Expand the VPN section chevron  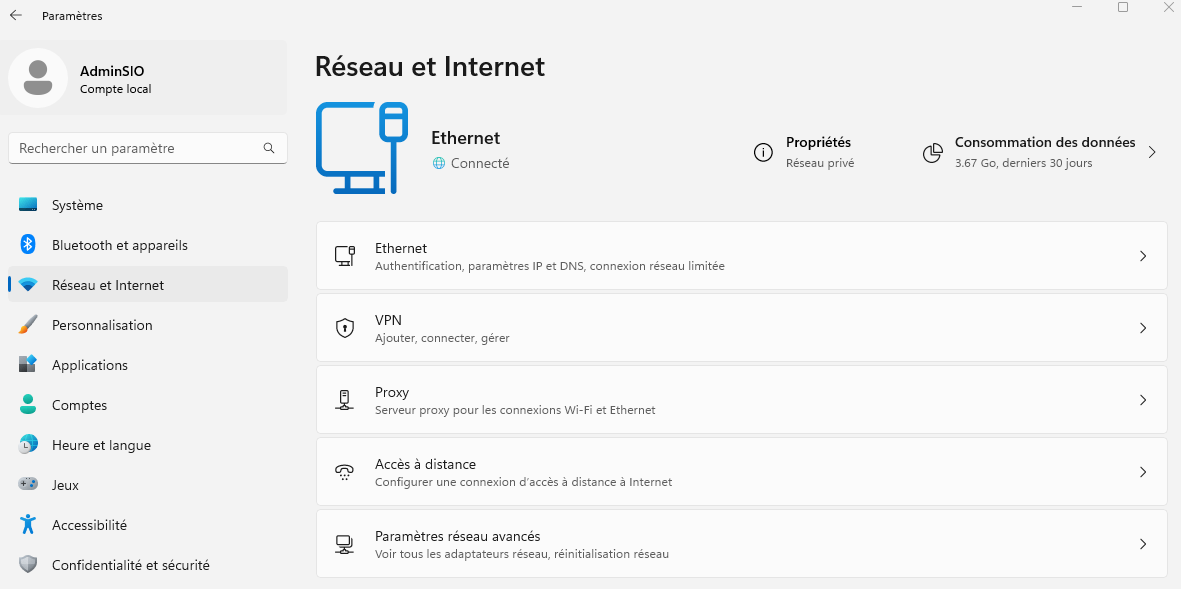(1142, 328)
